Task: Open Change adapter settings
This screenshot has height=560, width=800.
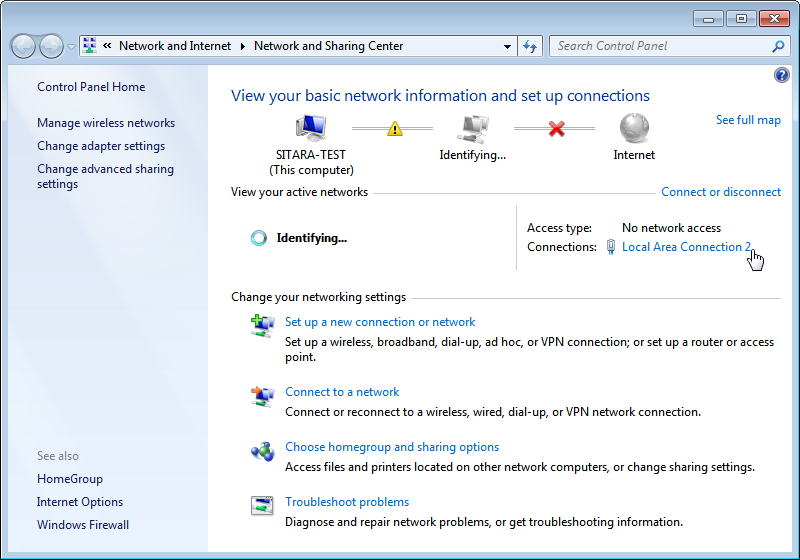Action: [101, 146]
